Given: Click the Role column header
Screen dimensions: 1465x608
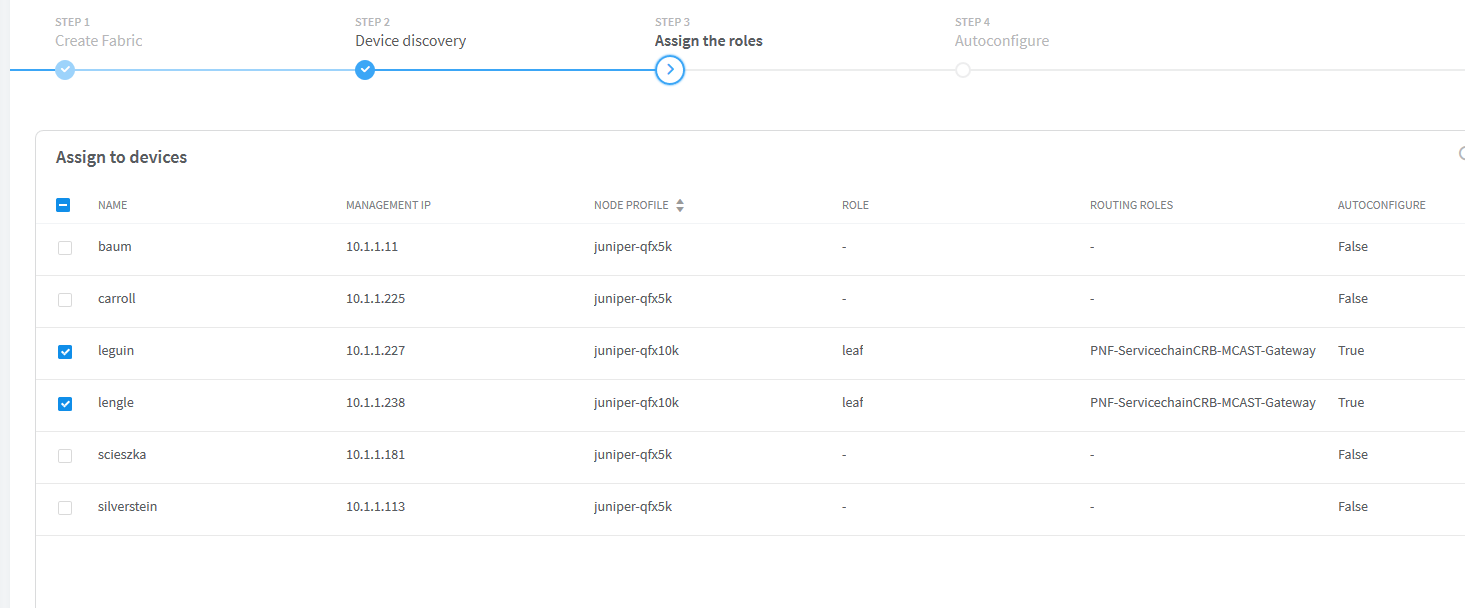Looking at the screenshot, I should pyautogui.click(x=855, y=205).
